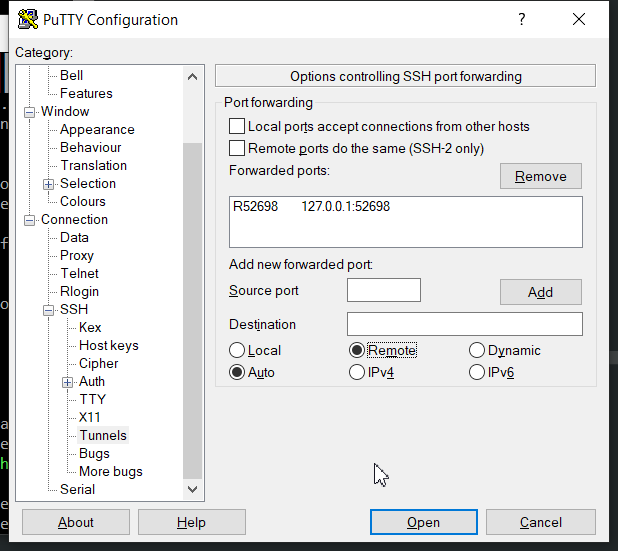Click the Cancel button
Screen dimensions: 618x551
[x=541, y=522]
